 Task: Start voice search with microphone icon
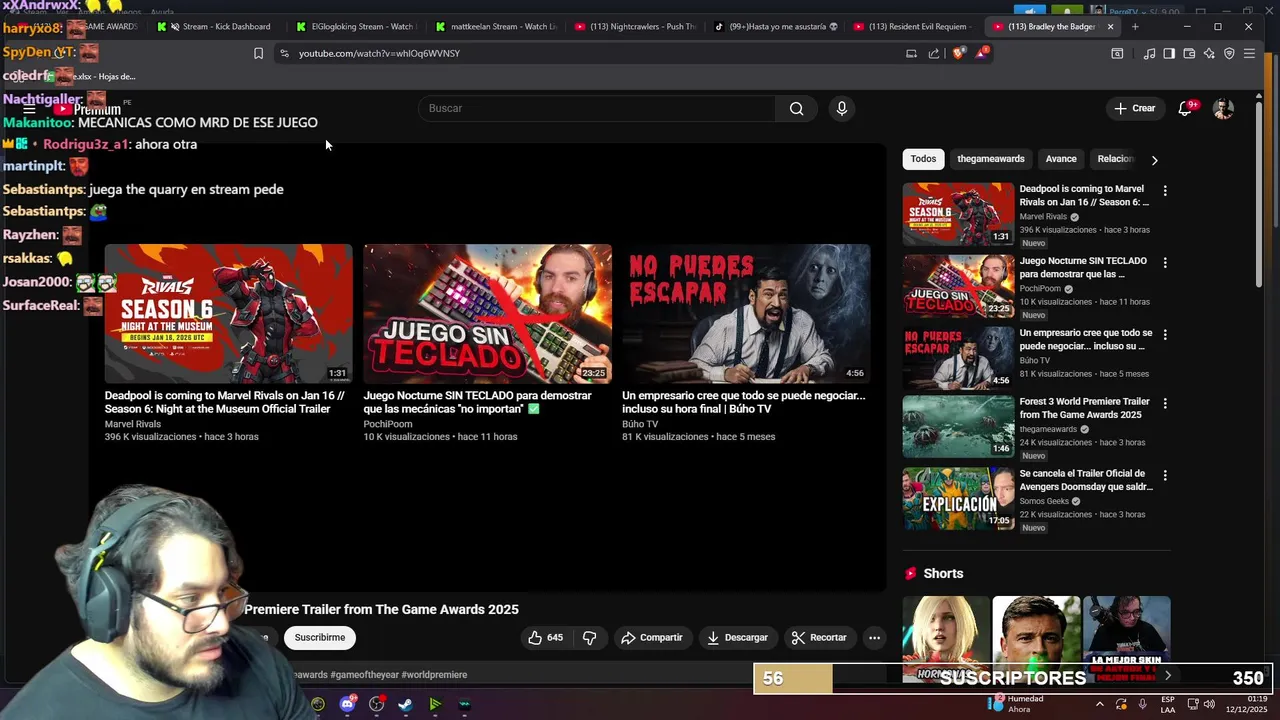(842, 108)
